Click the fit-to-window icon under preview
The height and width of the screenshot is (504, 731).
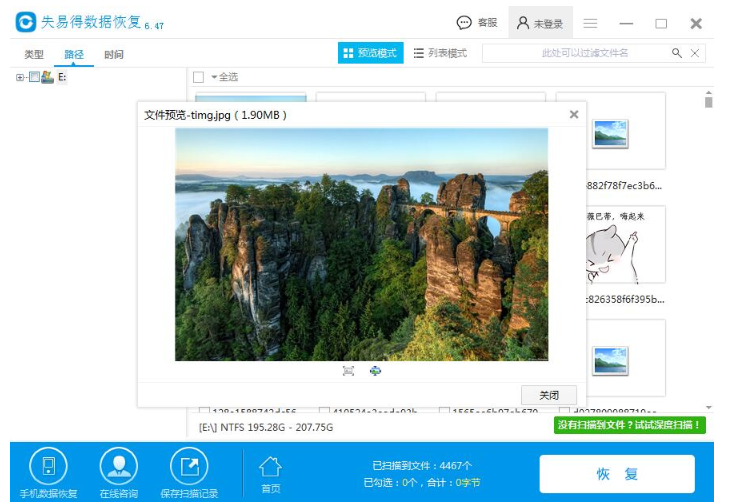(348, 371)
